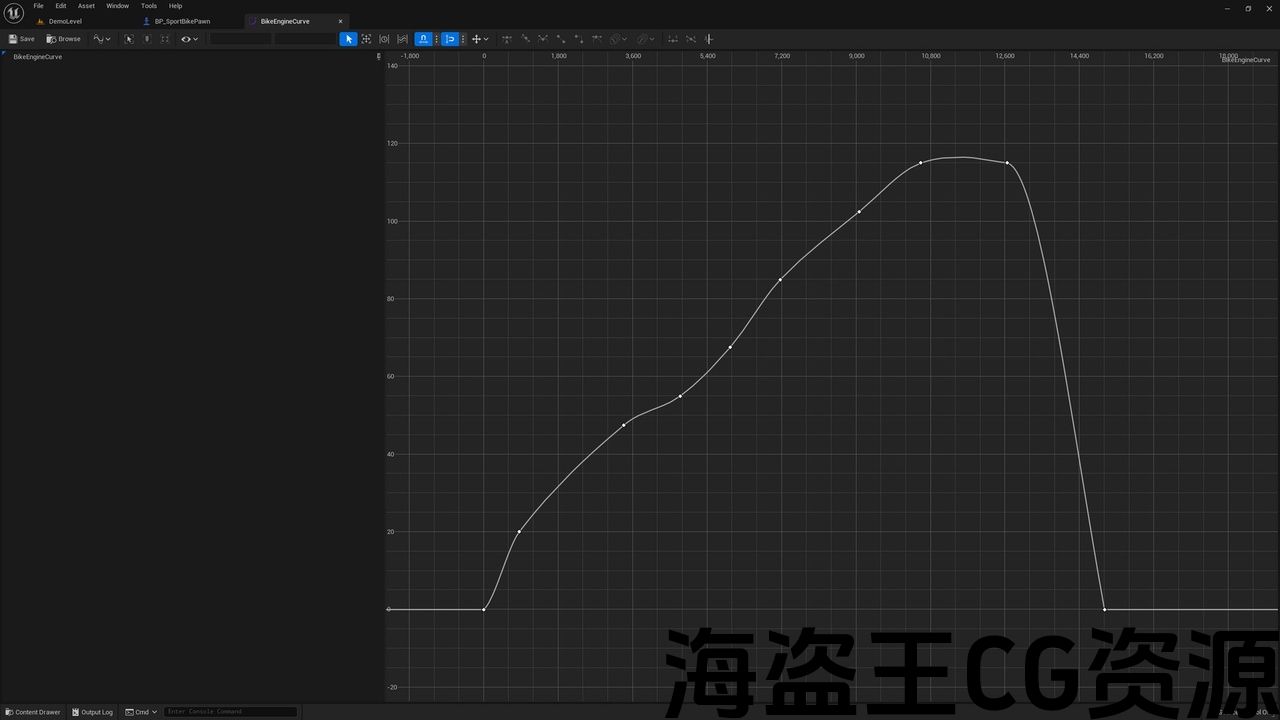Click the Save button in toolbar

21,39
